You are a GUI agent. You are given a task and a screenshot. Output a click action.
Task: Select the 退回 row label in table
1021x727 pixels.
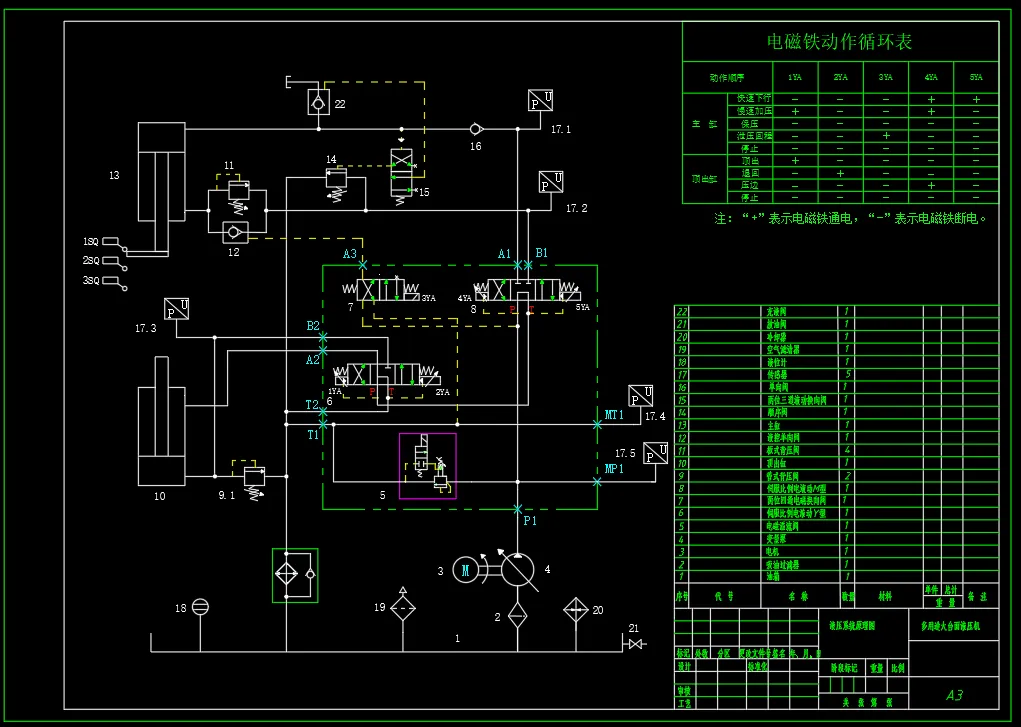pos(750,173)
